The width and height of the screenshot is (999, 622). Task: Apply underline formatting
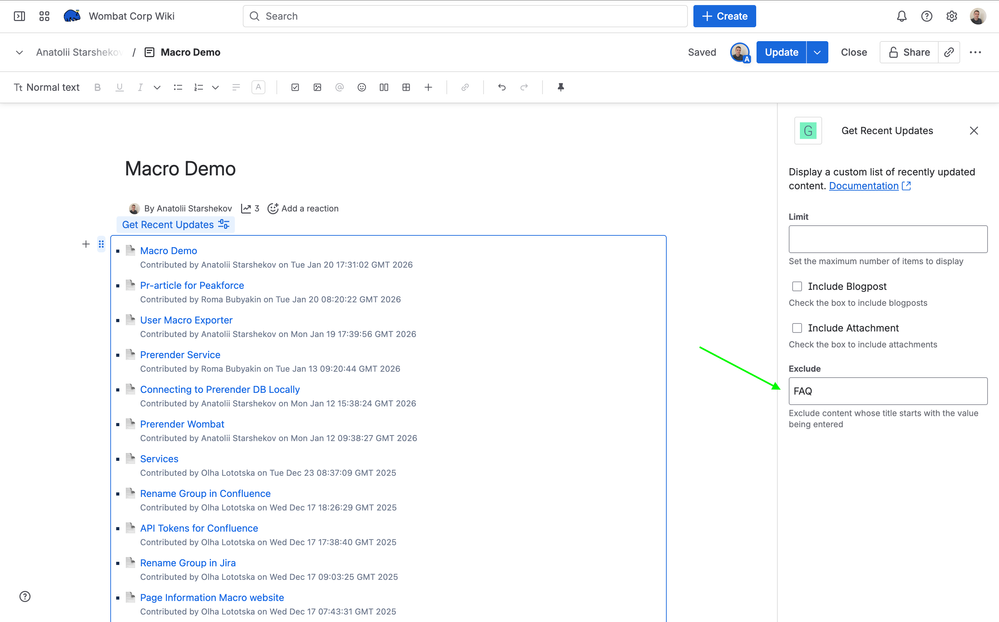[x=119, y=87]
